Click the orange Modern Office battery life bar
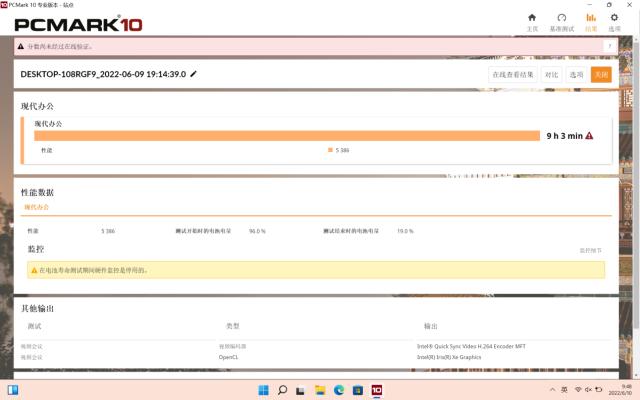Viewport: 640px width, 400px height. [287, 136]
